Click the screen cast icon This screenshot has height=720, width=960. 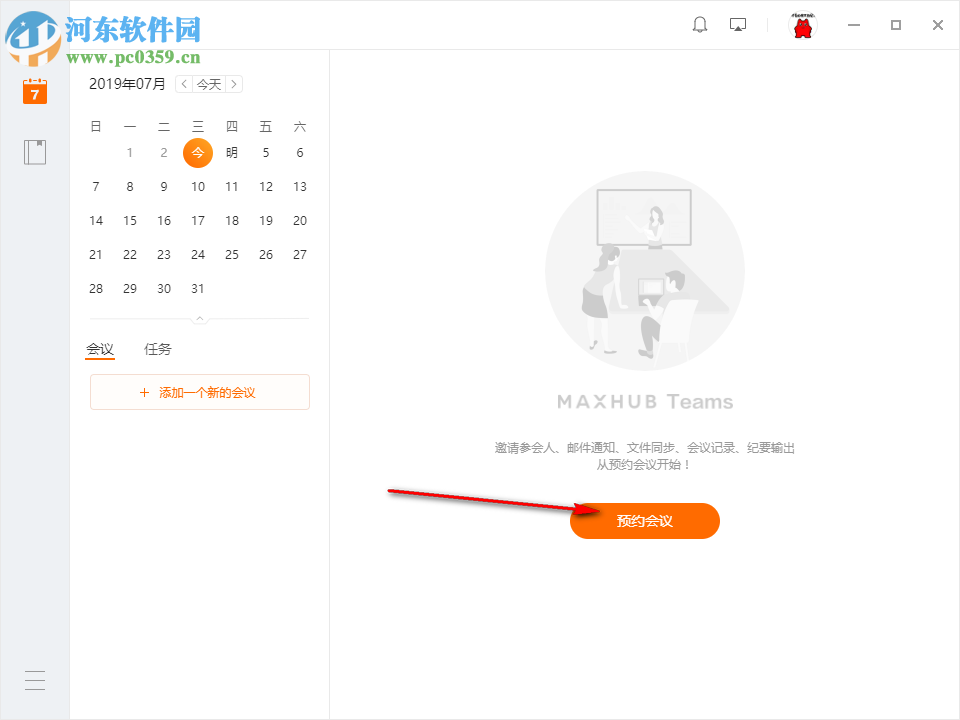tap(737, 24)
